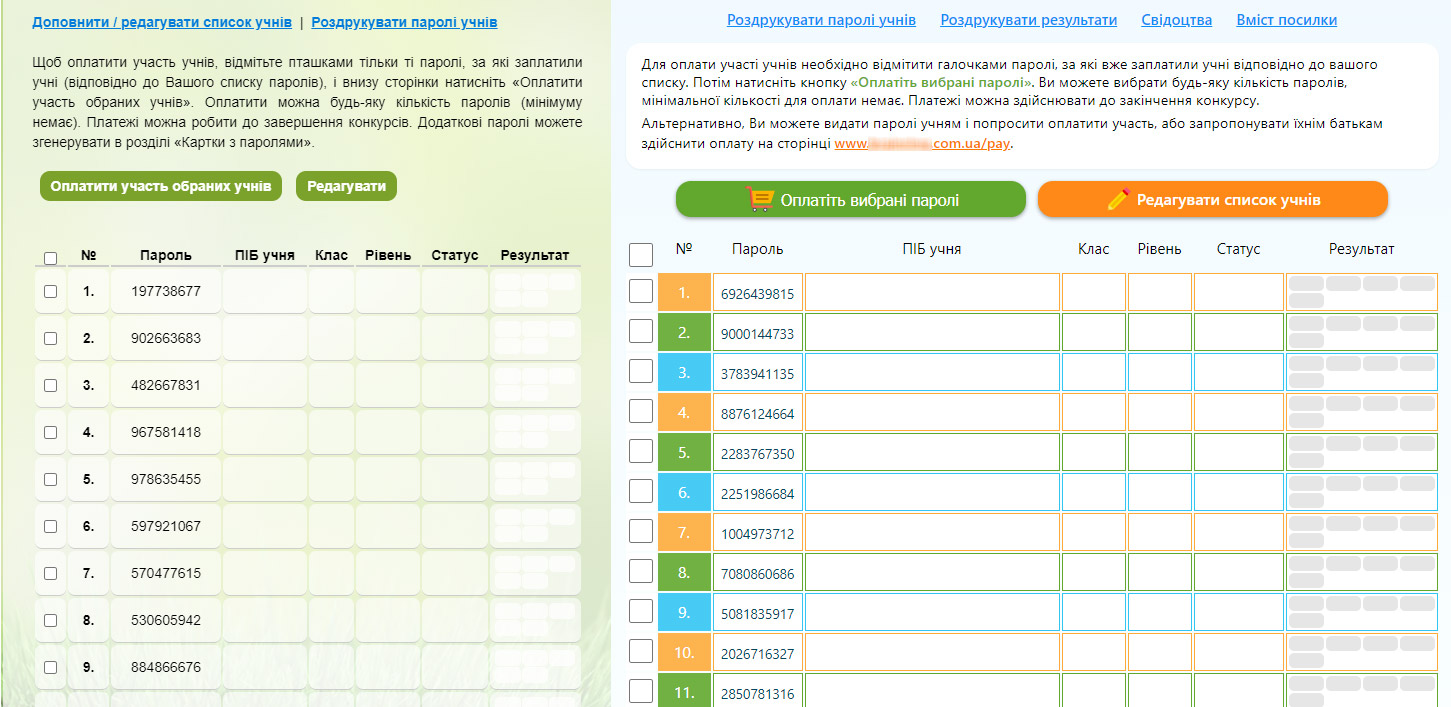Open the Вміст посилки link
Image resolution: width=1451 pixels, height=707 pixels.
[1287, 20]
